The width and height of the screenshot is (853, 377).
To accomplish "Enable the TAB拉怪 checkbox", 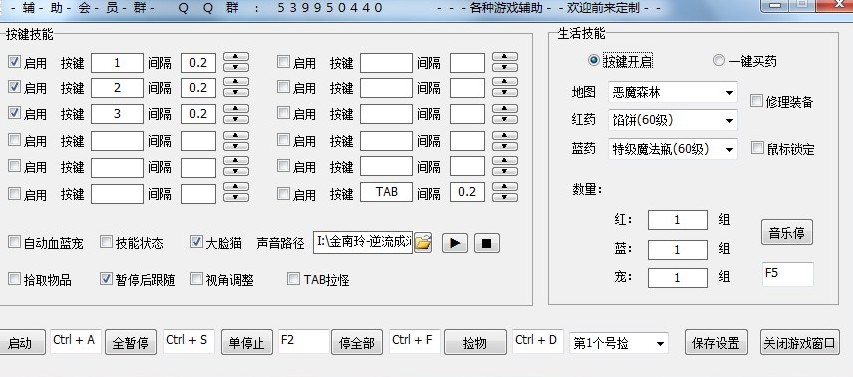I will click(293, 279).
